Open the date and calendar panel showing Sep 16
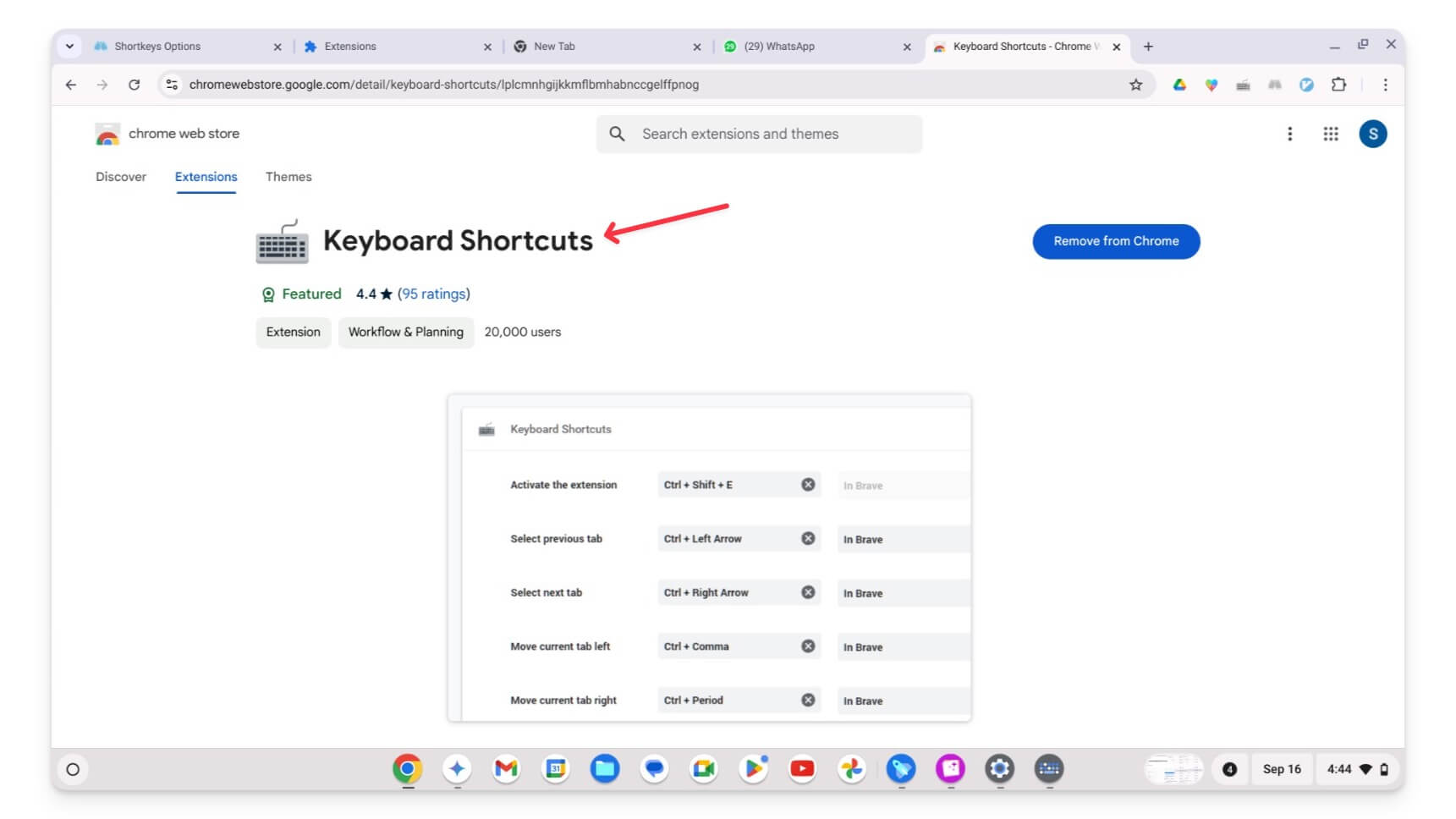Viewport: 1456px width, 819px height. 1282,769
